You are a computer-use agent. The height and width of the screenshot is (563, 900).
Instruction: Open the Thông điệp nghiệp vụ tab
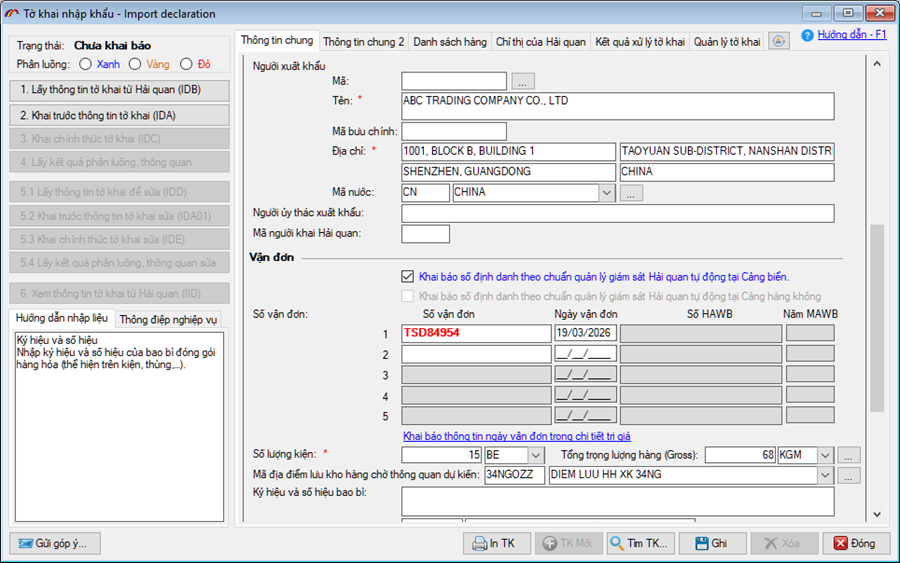[168, 320]
